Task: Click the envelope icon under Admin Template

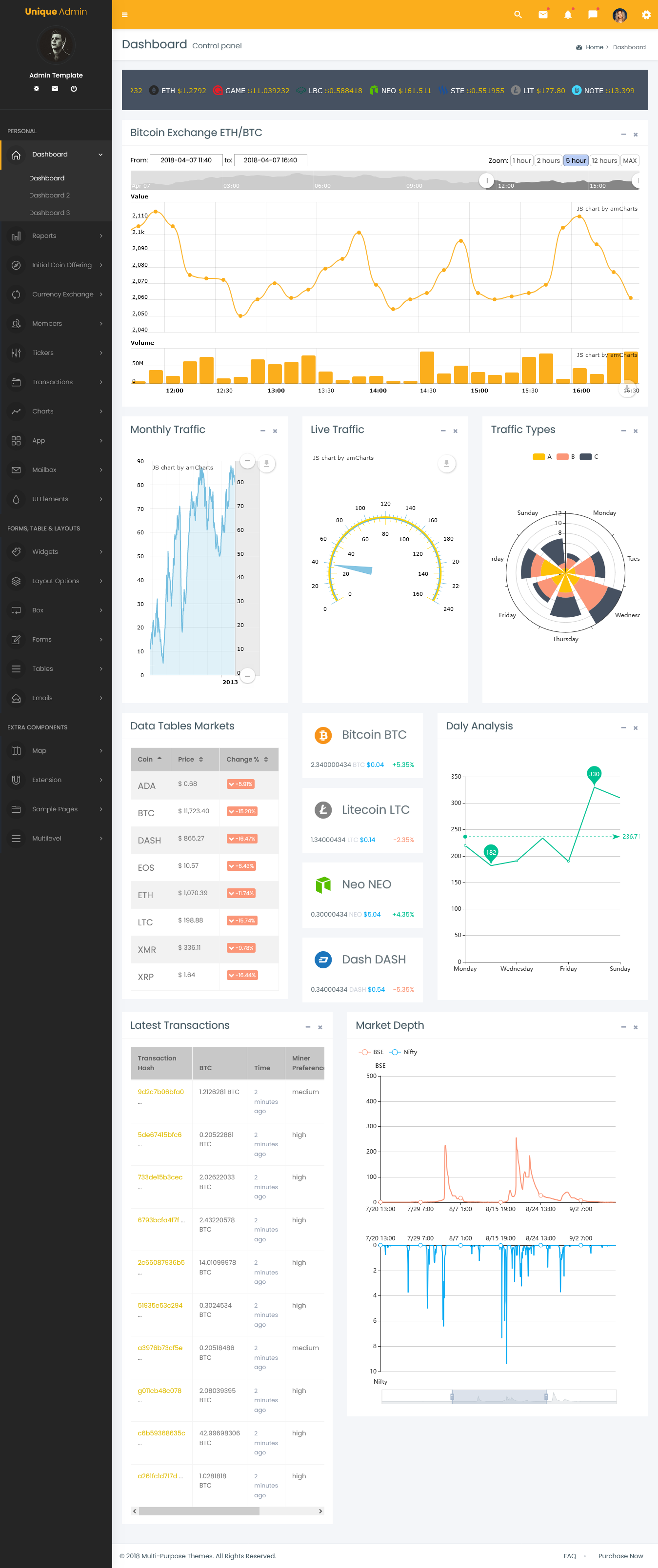Action: (x=55, y=89)
